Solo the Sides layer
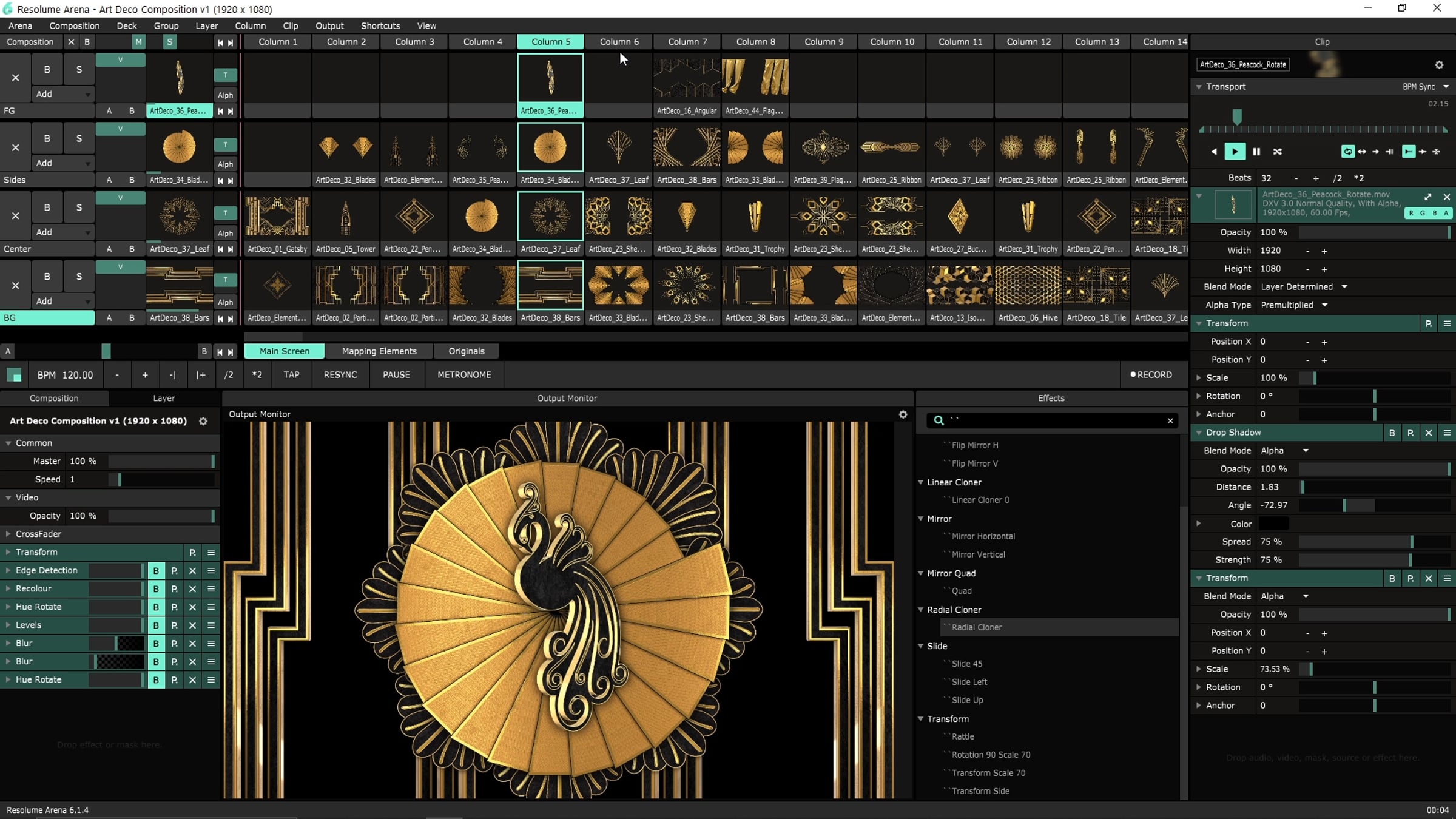 79,139
